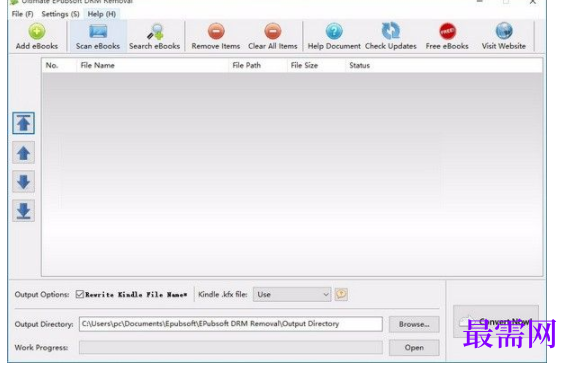
Task: Toggle the Rewrite Kindle File Names checkbox
Action: [80, 294]
